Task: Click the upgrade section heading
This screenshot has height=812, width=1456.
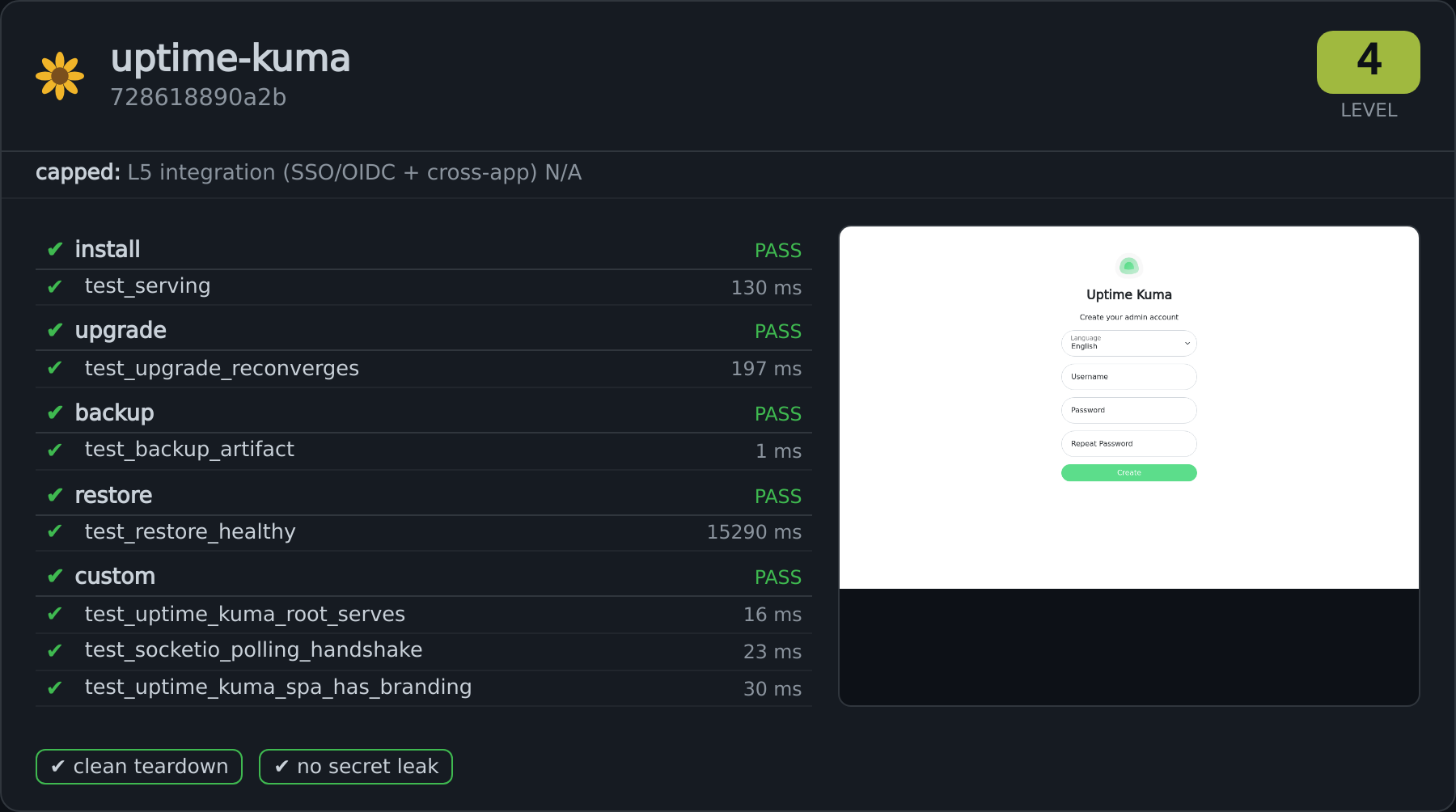Action: [x=121, y=331]
